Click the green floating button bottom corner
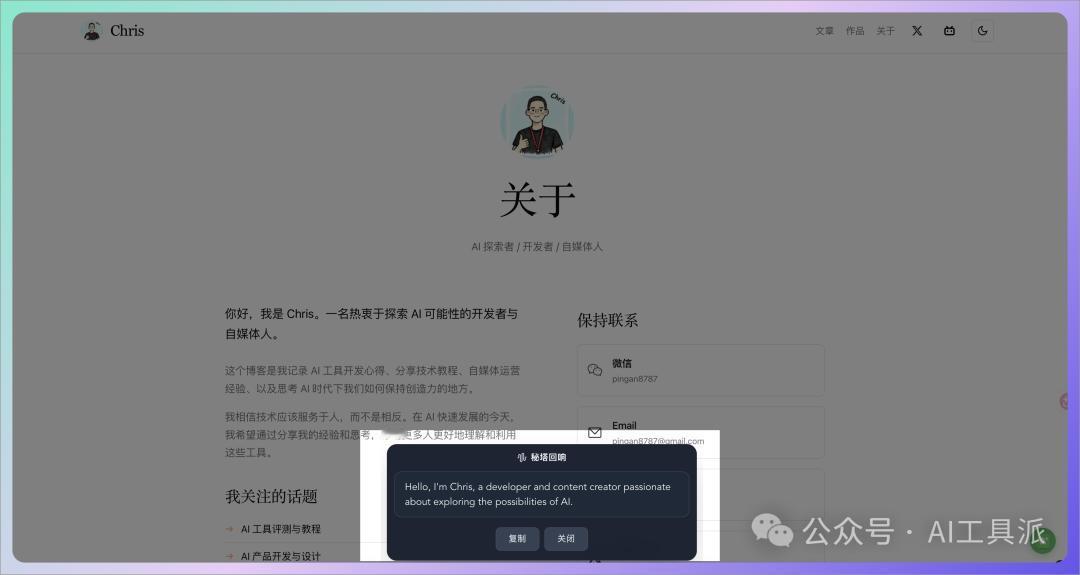 click(1043, 541)
